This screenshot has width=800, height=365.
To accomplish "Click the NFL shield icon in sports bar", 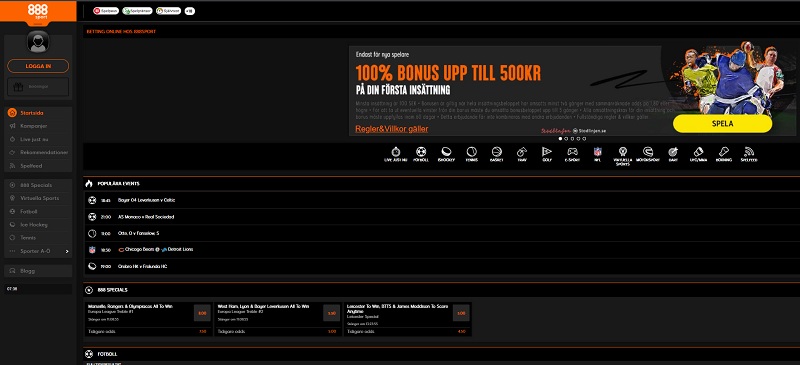I will click(597, 152).
